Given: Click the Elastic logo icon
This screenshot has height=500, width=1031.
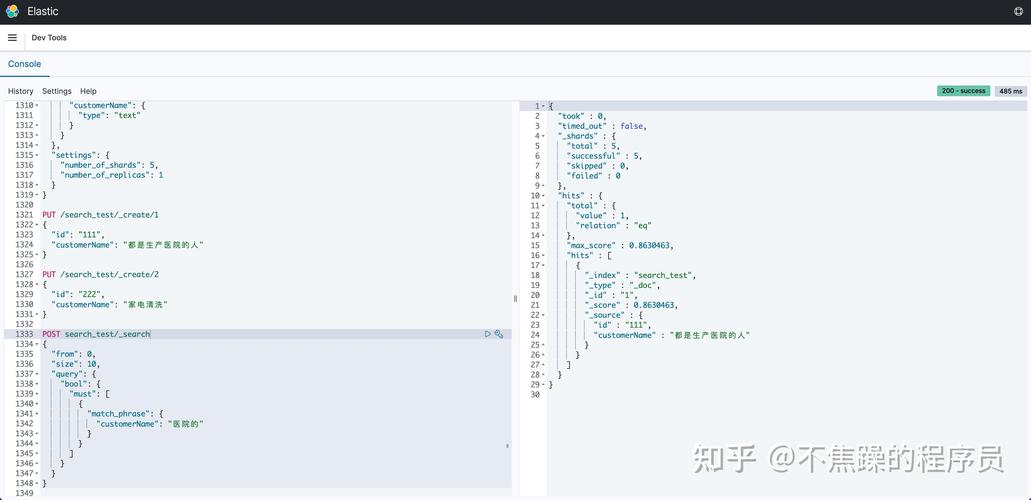Looking at the screenshot, I should coord(12,11).
